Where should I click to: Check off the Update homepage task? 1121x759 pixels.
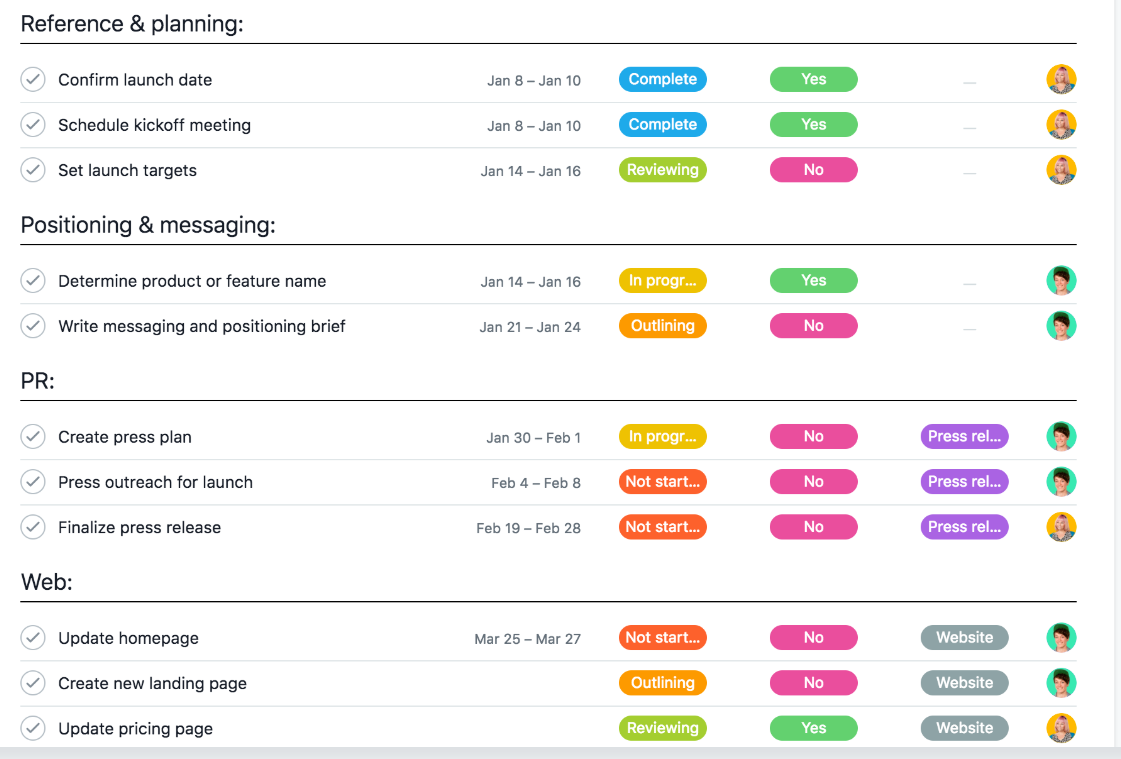pyautogui.click(x=32, y=637)
